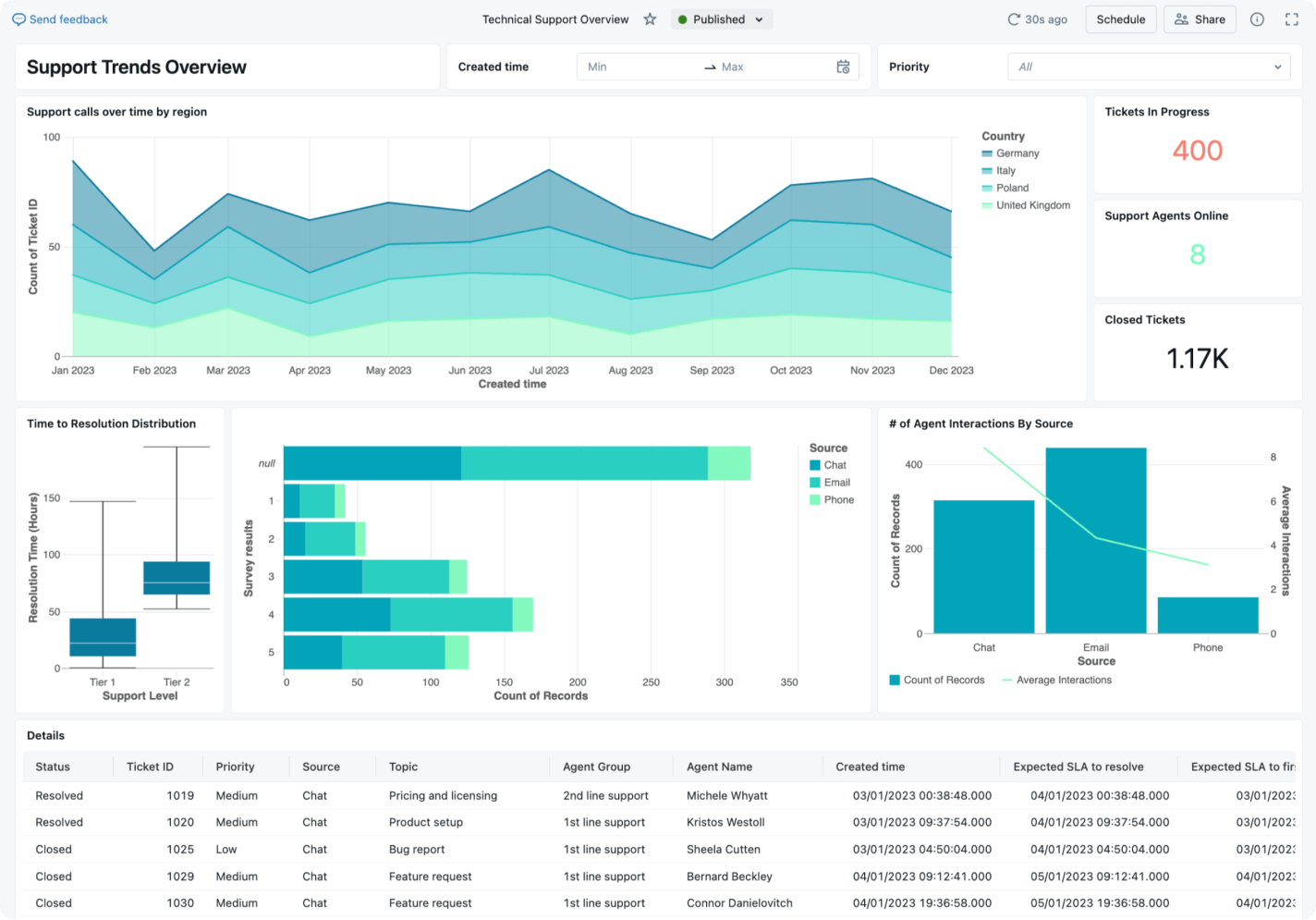Screen dimensions: 1316x920
Task: Enter fullscreen mode with the expand icon
Action: pos(1292,19)
